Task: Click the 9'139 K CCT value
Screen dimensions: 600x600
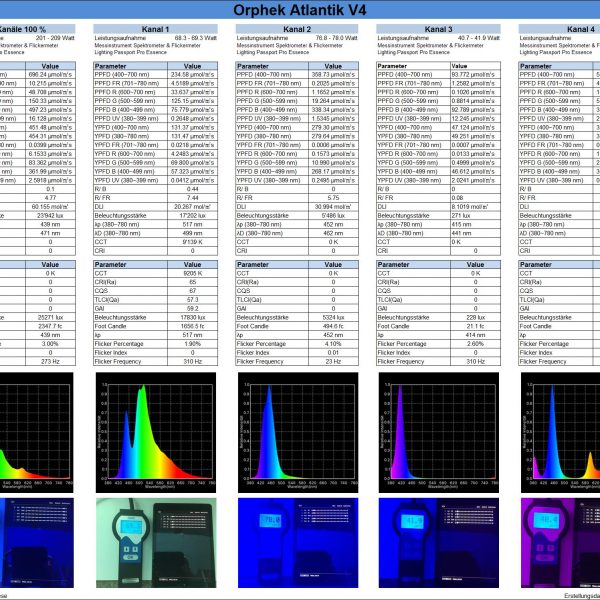Action: pos(192,242)
